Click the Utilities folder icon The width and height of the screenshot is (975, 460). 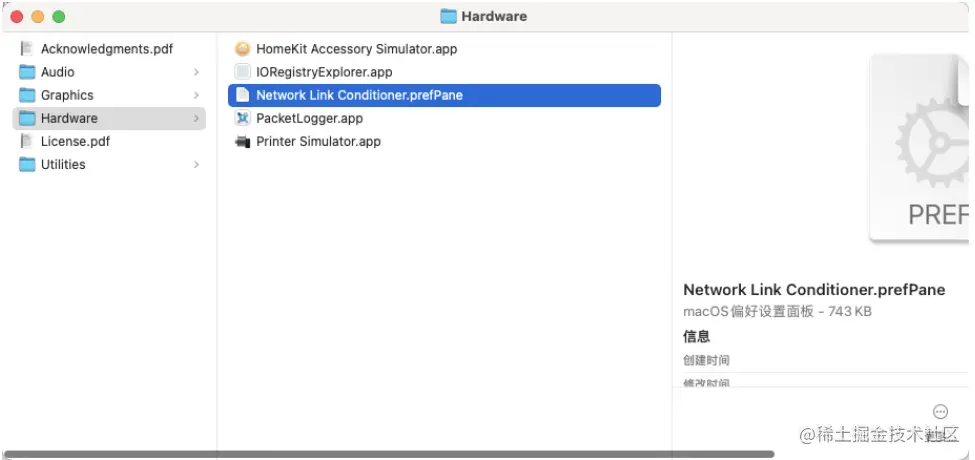click(27, 164)
